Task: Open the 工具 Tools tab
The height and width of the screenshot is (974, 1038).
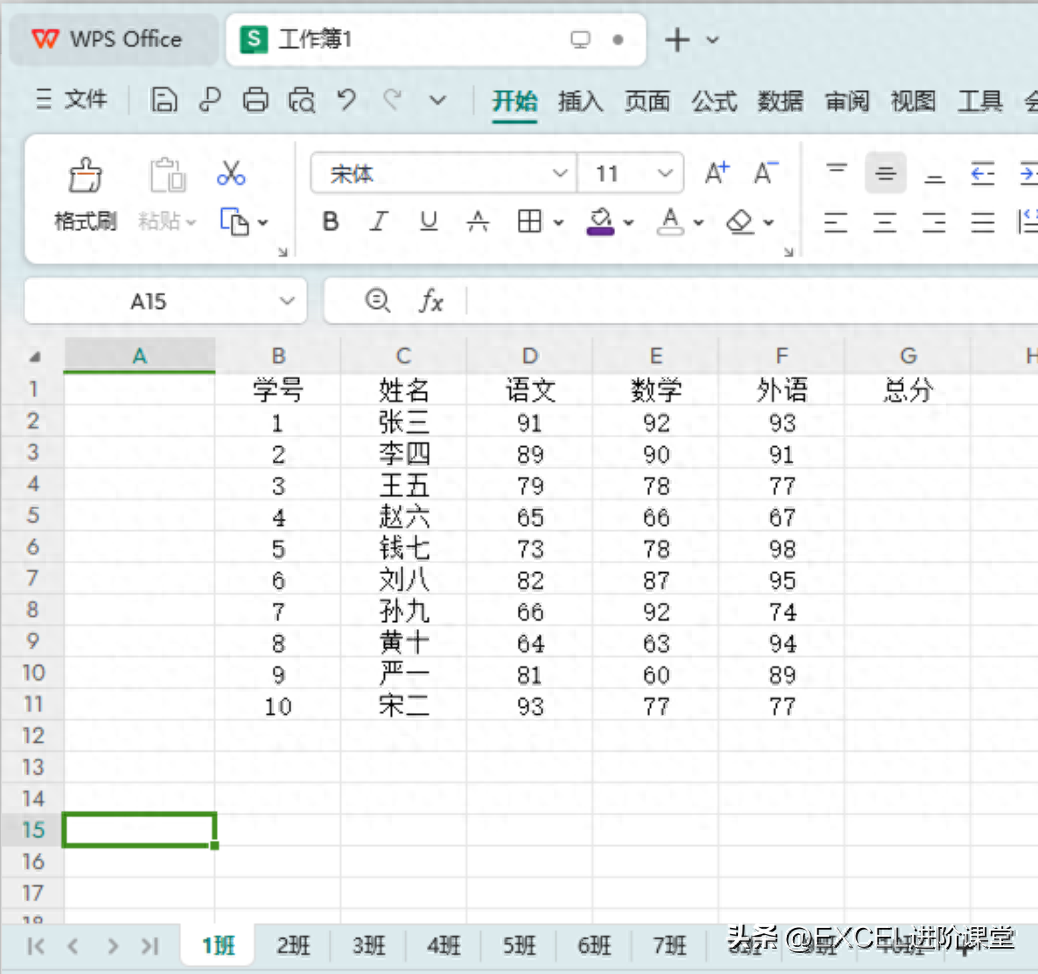Action: tap(980, 101)
